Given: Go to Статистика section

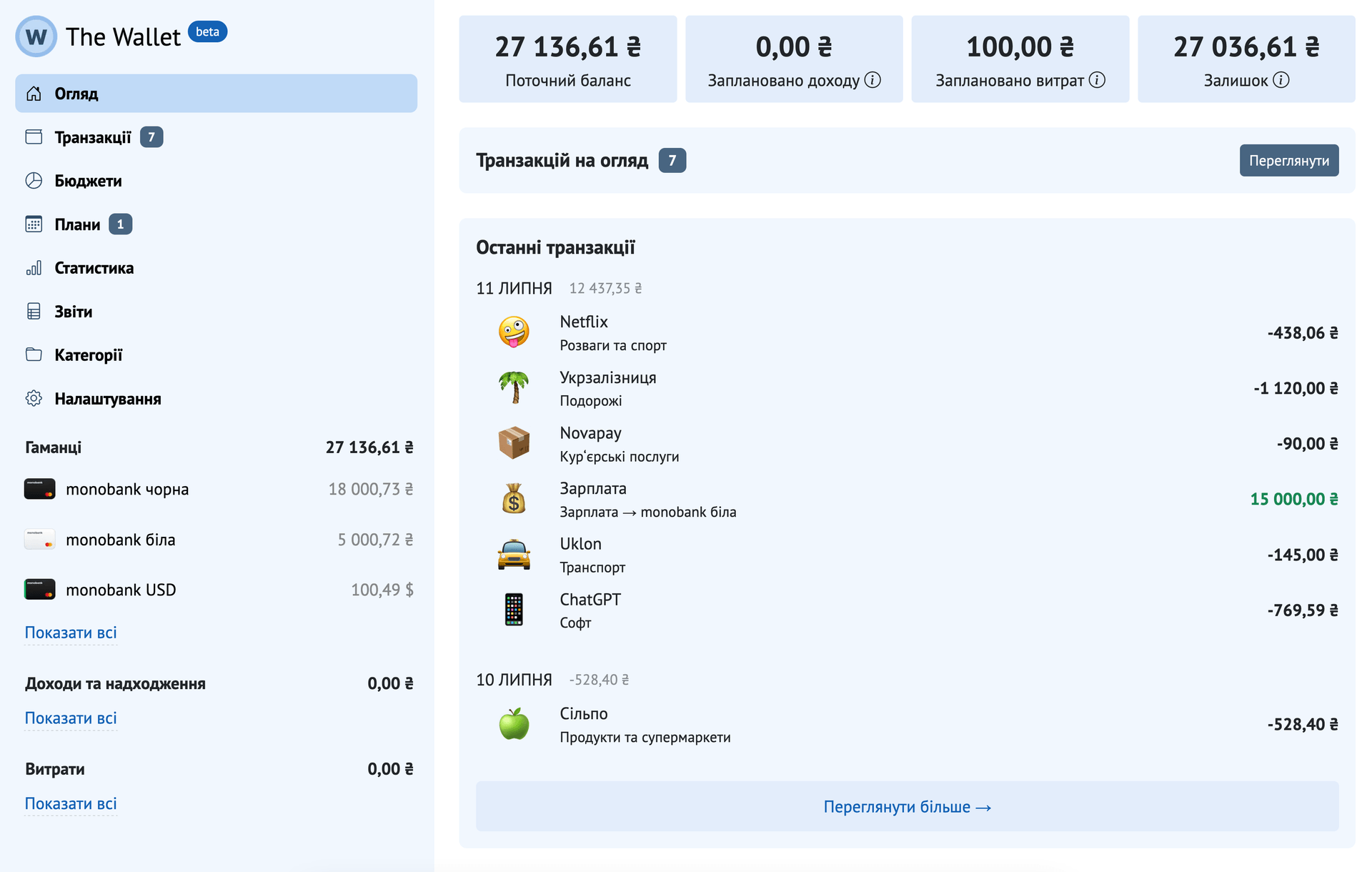Looking at the screenshot, I should 216,268.
